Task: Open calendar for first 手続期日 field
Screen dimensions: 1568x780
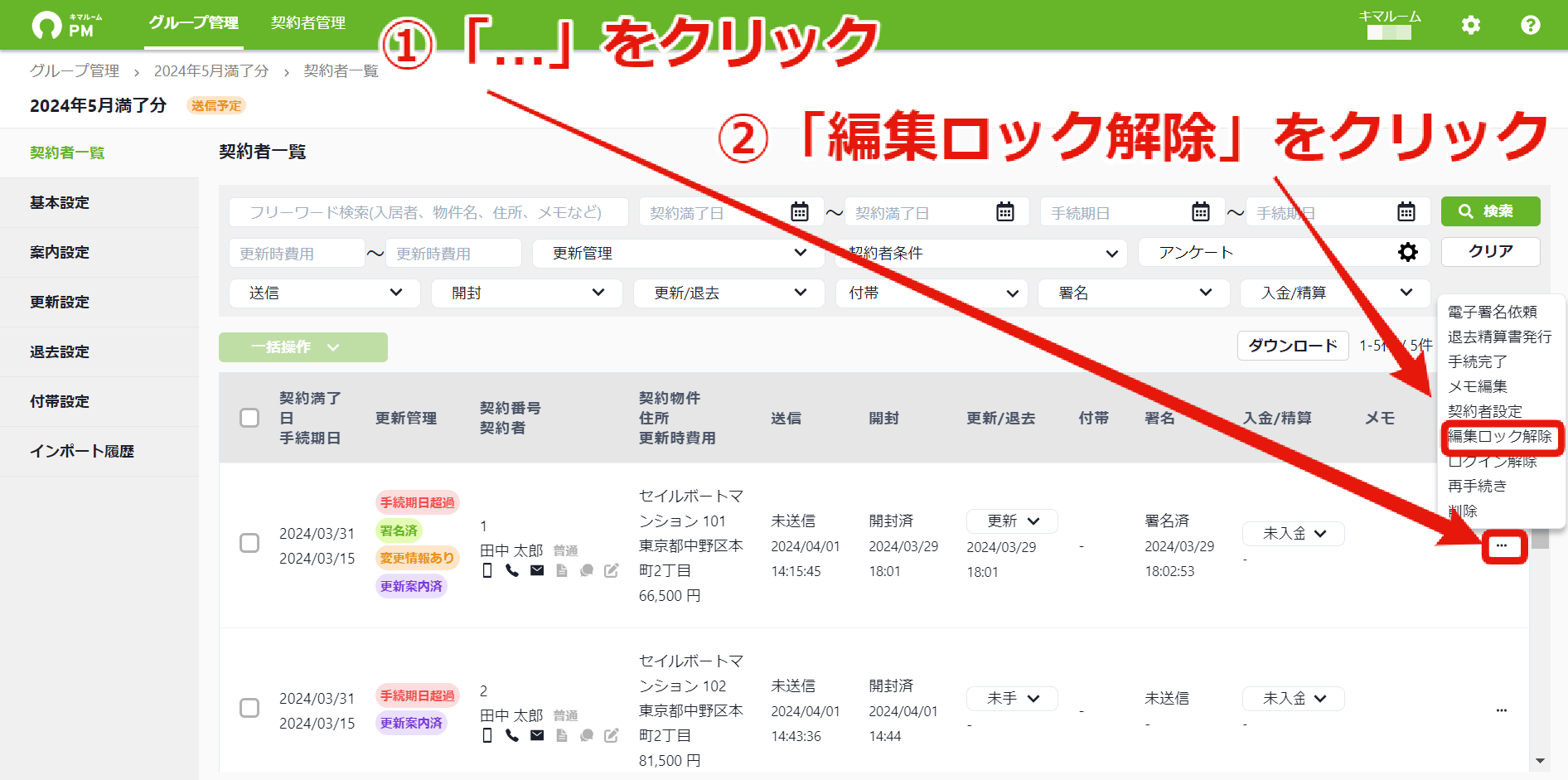Action: tap(1201, 211)
